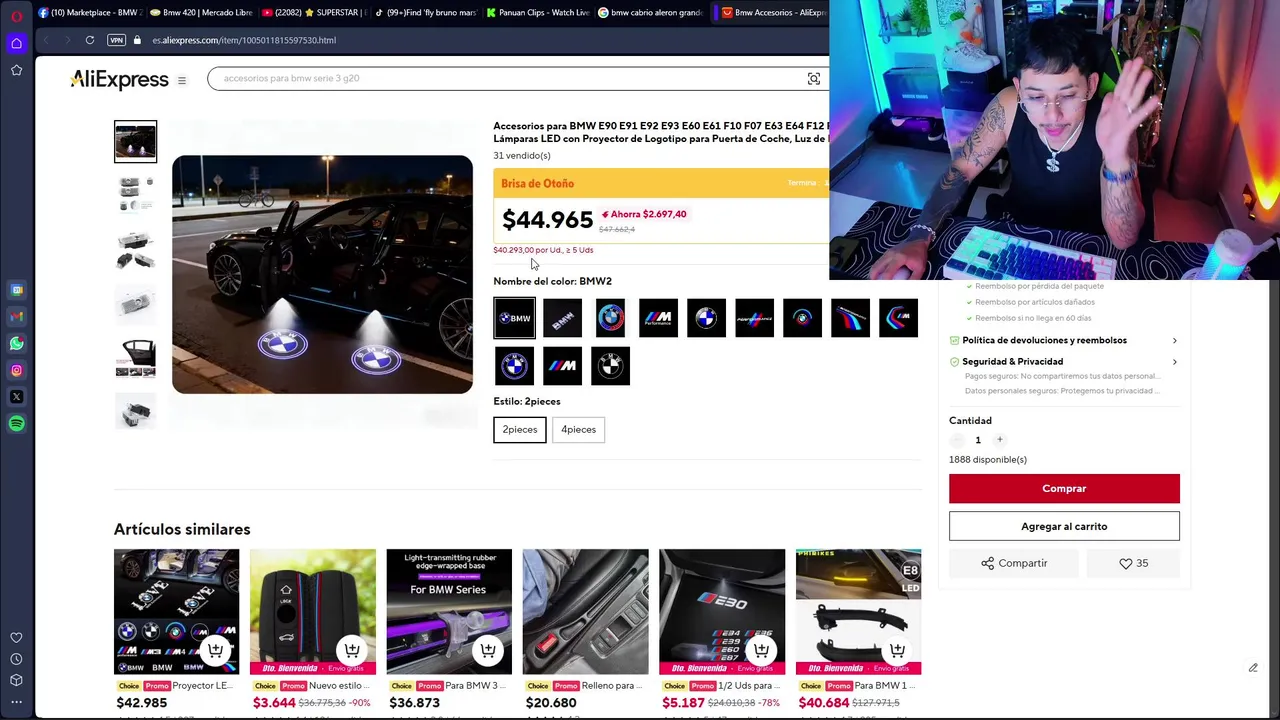Screen dimensions: 1280x720
Task: Choose the 4pieces style
Action: click(578, 429)
